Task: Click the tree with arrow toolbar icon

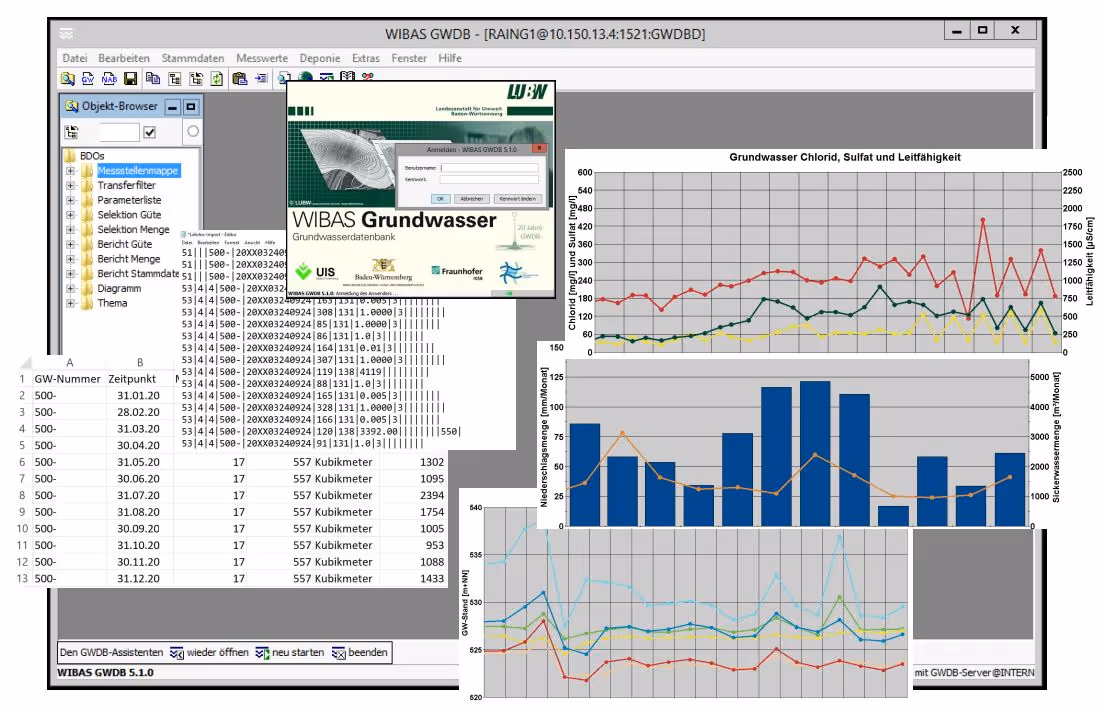Action: (x=196, y=79)
